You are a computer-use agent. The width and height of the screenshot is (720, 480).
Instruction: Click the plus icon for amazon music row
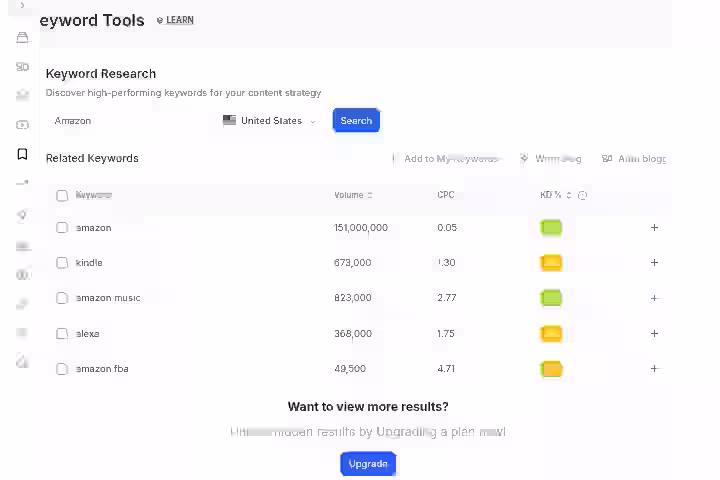coord(654,298)
